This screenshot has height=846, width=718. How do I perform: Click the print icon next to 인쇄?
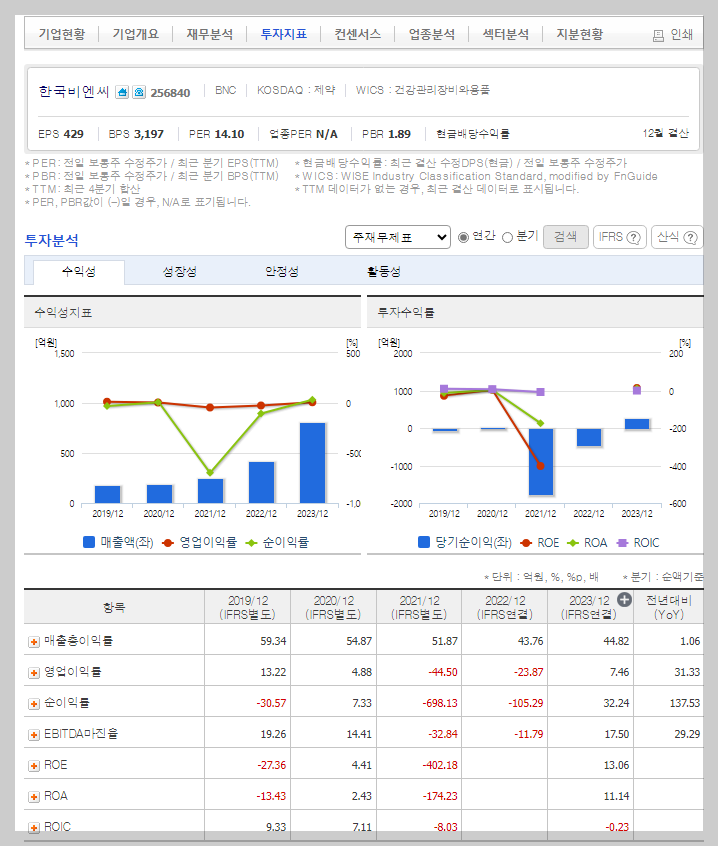(658, 36)
